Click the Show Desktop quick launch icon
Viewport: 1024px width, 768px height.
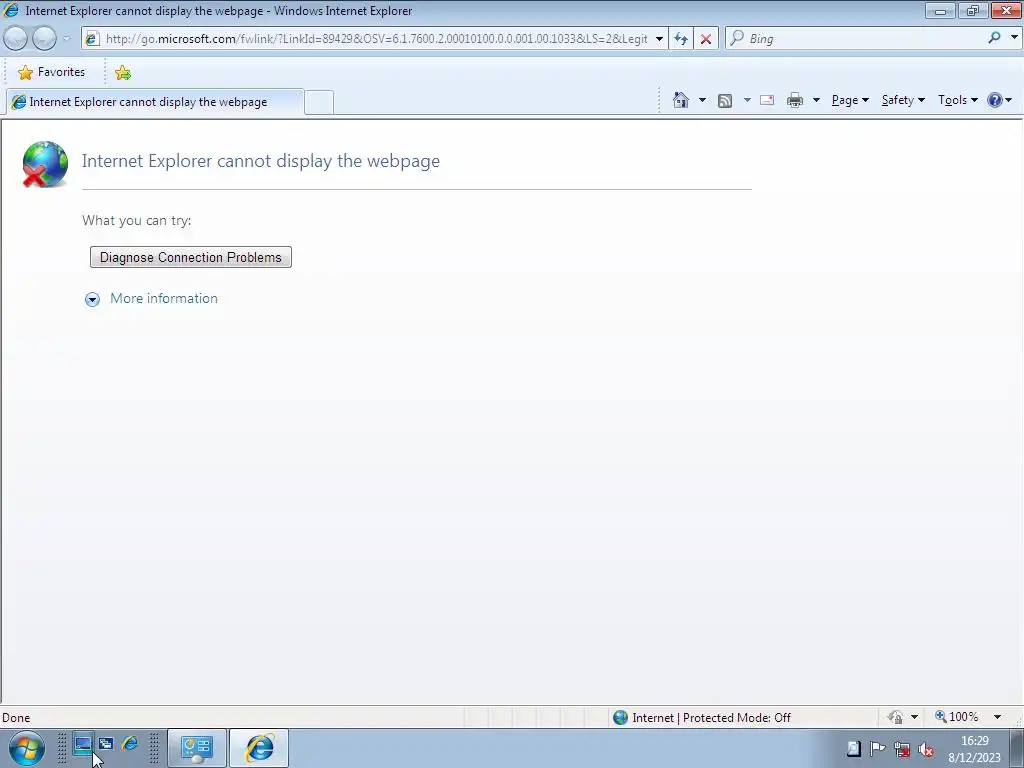82,744
